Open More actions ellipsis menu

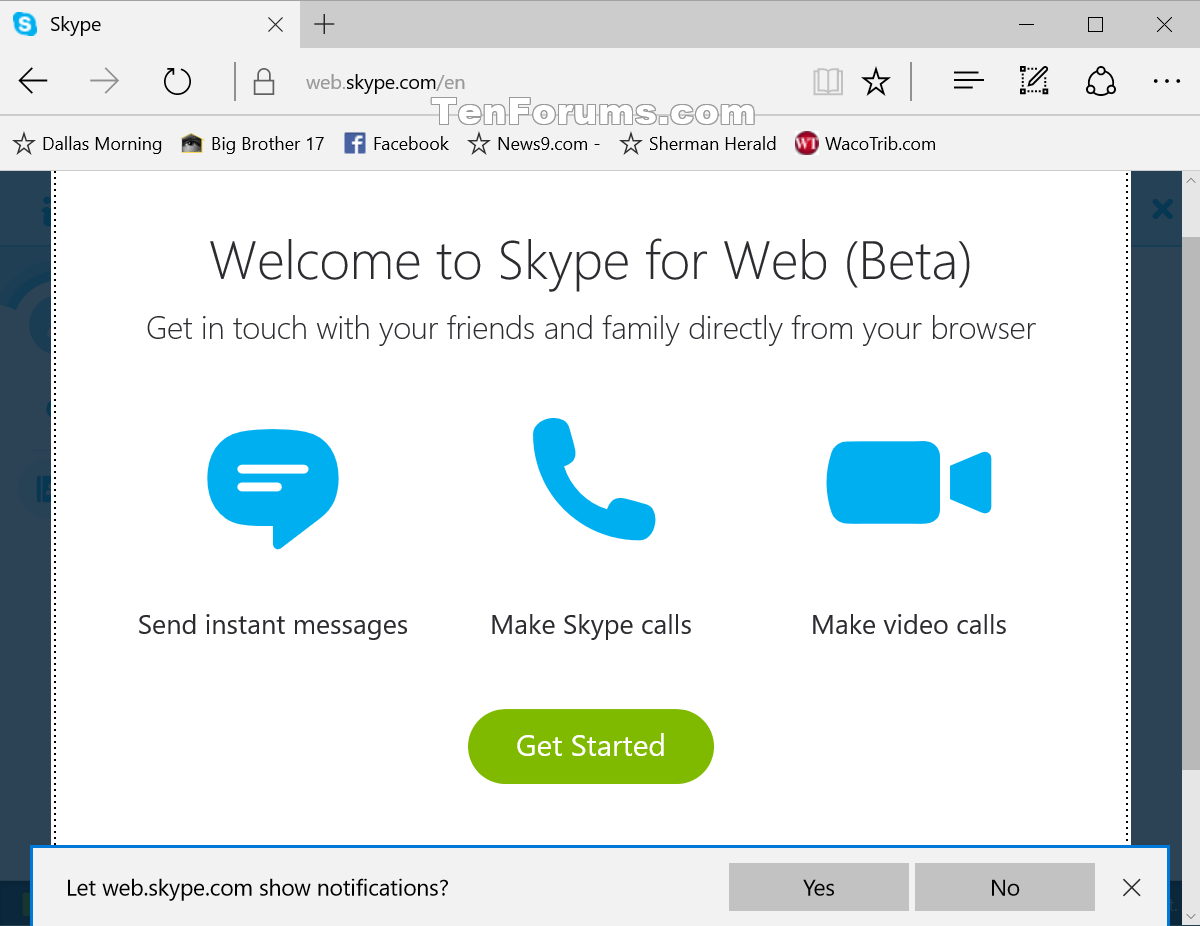1167,82
